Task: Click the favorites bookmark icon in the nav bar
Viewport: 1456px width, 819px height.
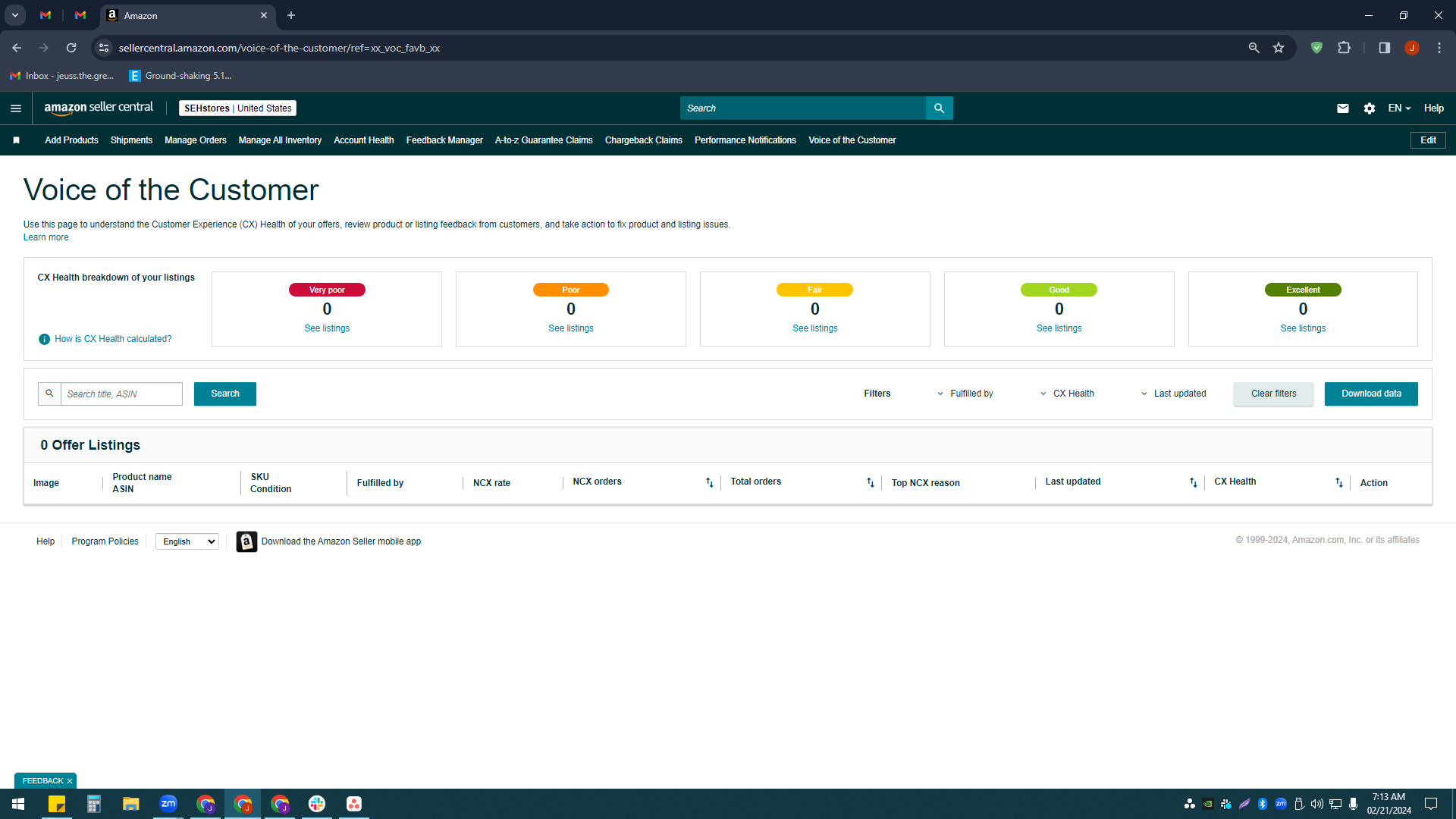Action: (17, 140)
